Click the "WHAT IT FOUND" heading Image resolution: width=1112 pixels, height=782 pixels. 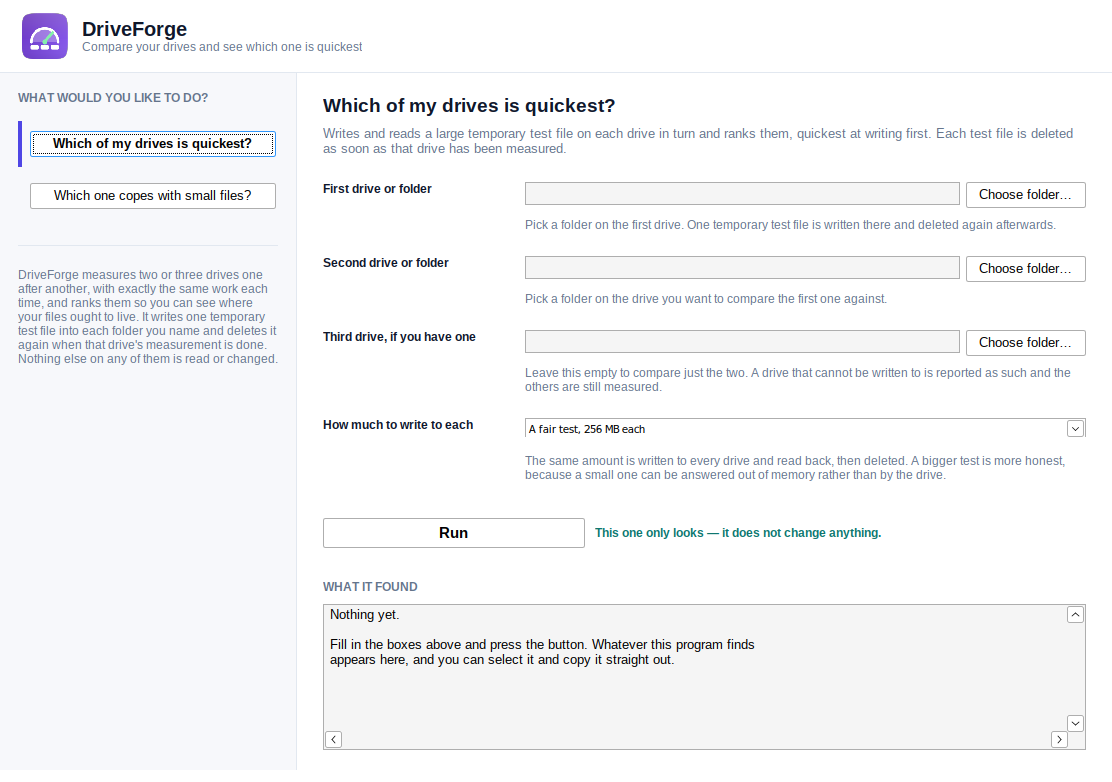click(370, 587)
